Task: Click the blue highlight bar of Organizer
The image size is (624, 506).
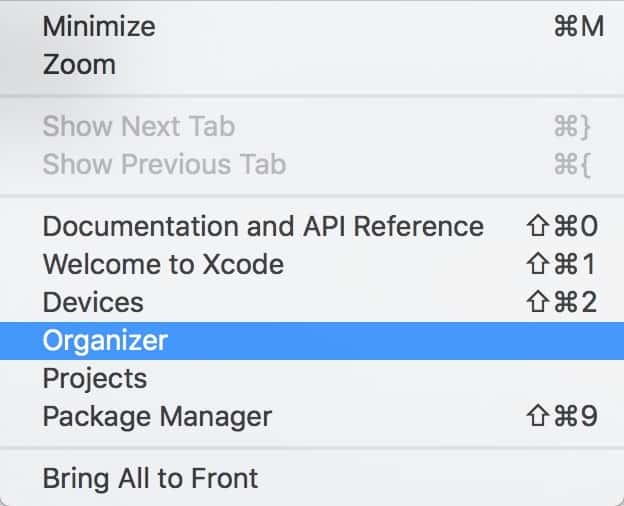Action: click(312, 341)
